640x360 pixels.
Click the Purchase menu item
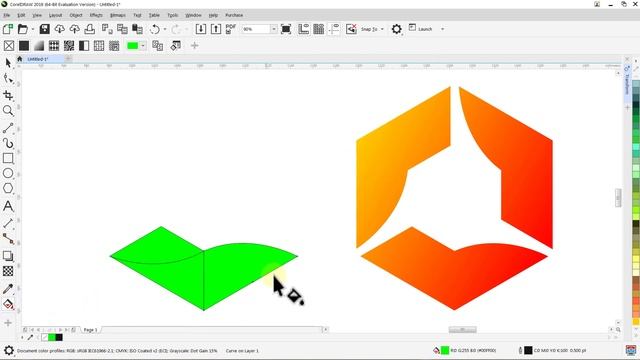234,15
